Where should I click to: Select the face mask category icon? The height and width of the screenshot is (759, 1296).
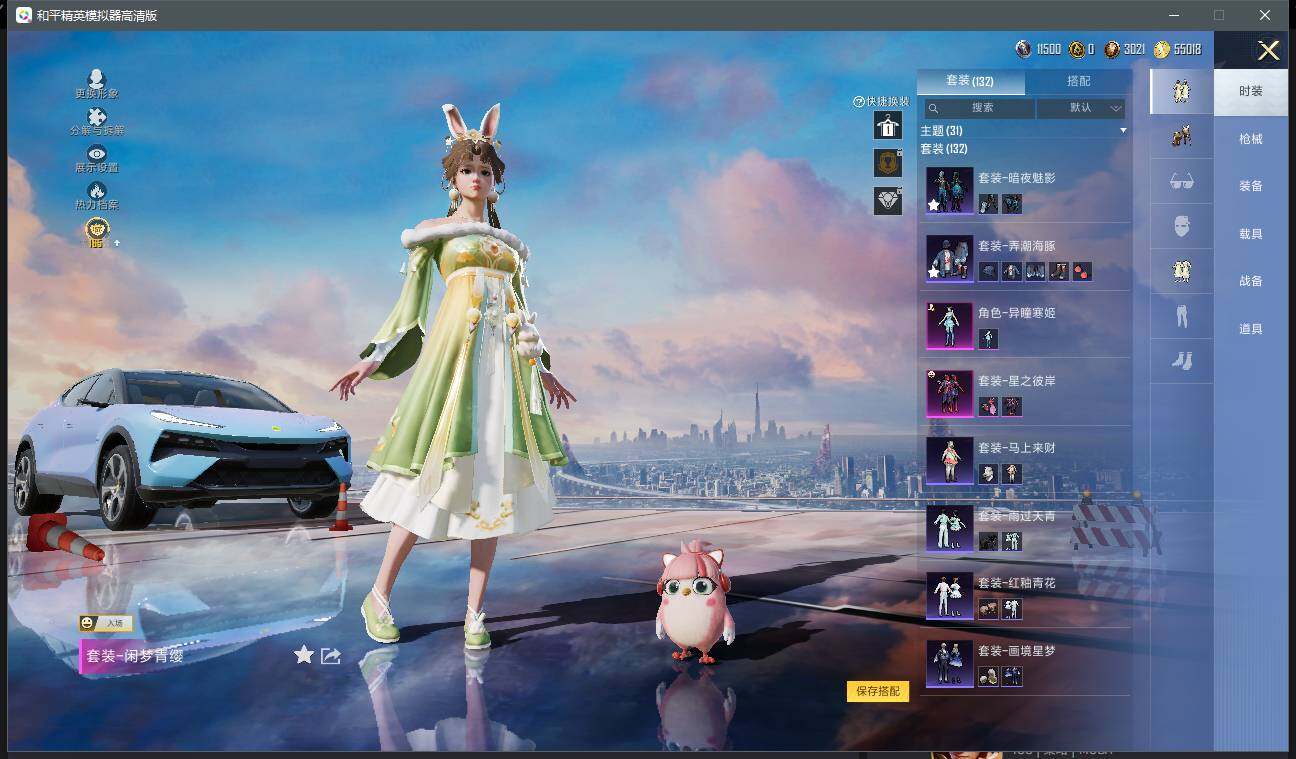click(x=1181, y=227)
